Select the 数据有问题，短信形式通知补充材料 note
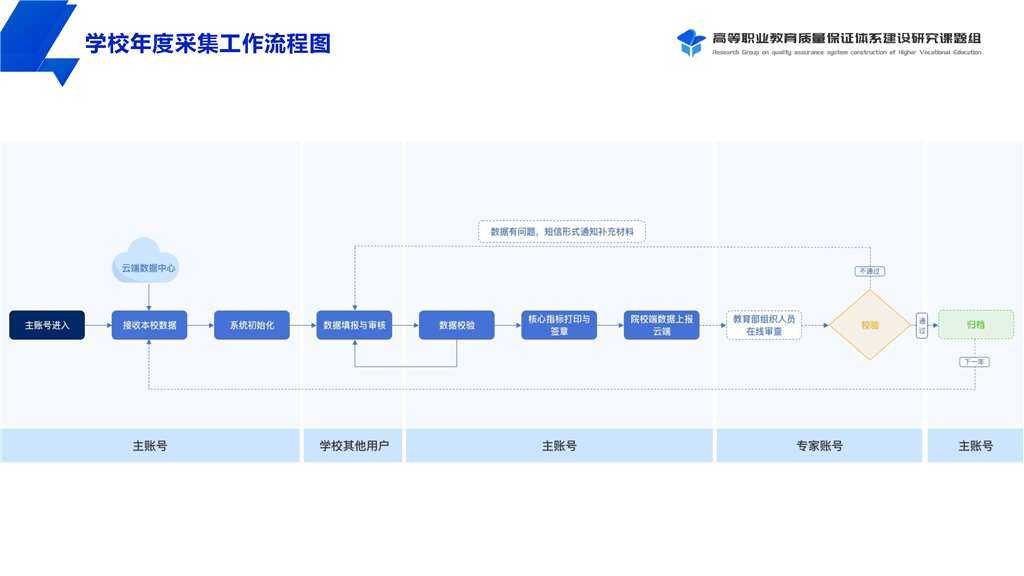This screenshot has height=576, width=1024. pyautogui.click(x=562, y=232)
